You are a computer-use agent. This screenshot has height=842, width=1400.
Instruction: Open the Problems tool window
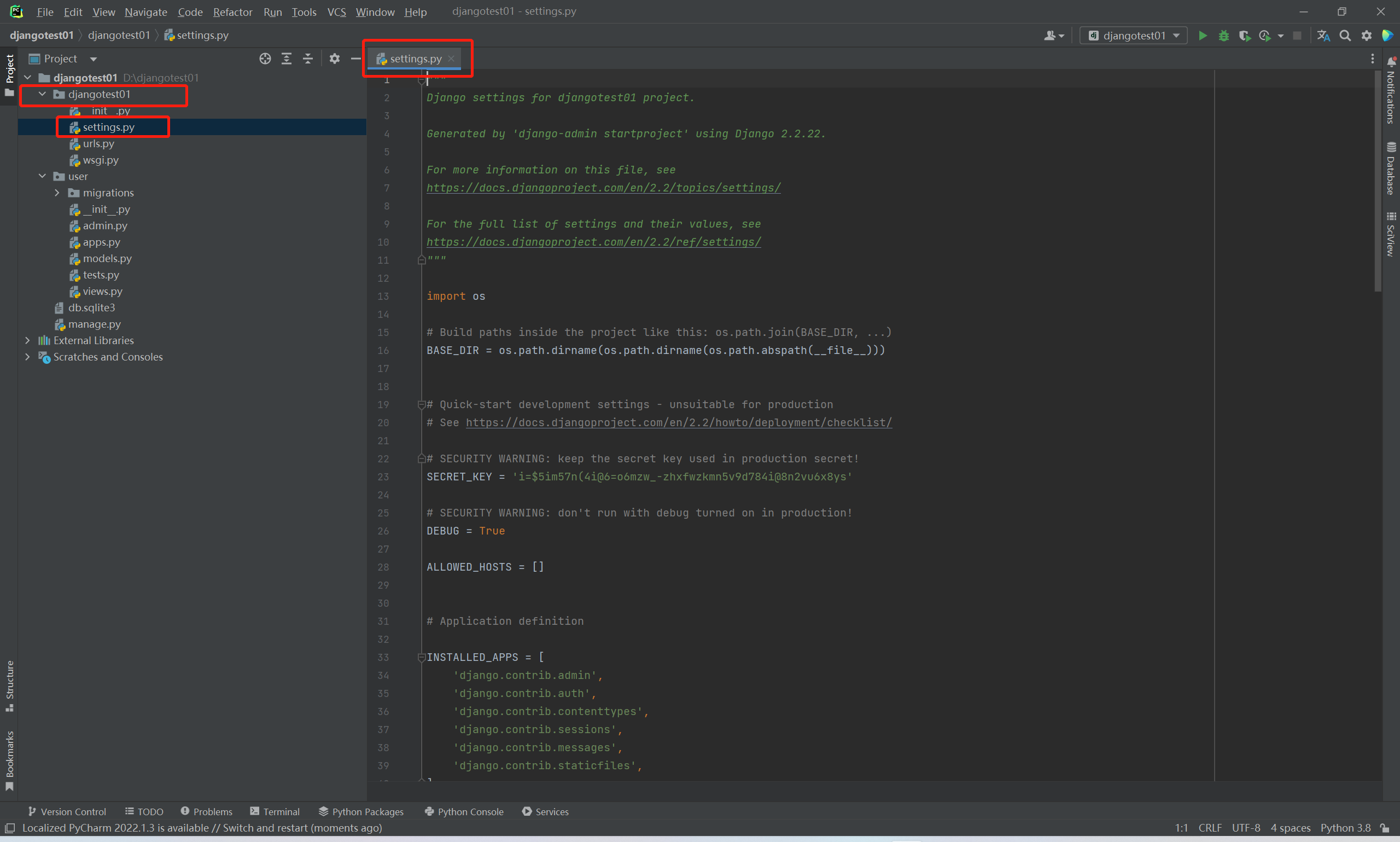click(x=206, y=811)
